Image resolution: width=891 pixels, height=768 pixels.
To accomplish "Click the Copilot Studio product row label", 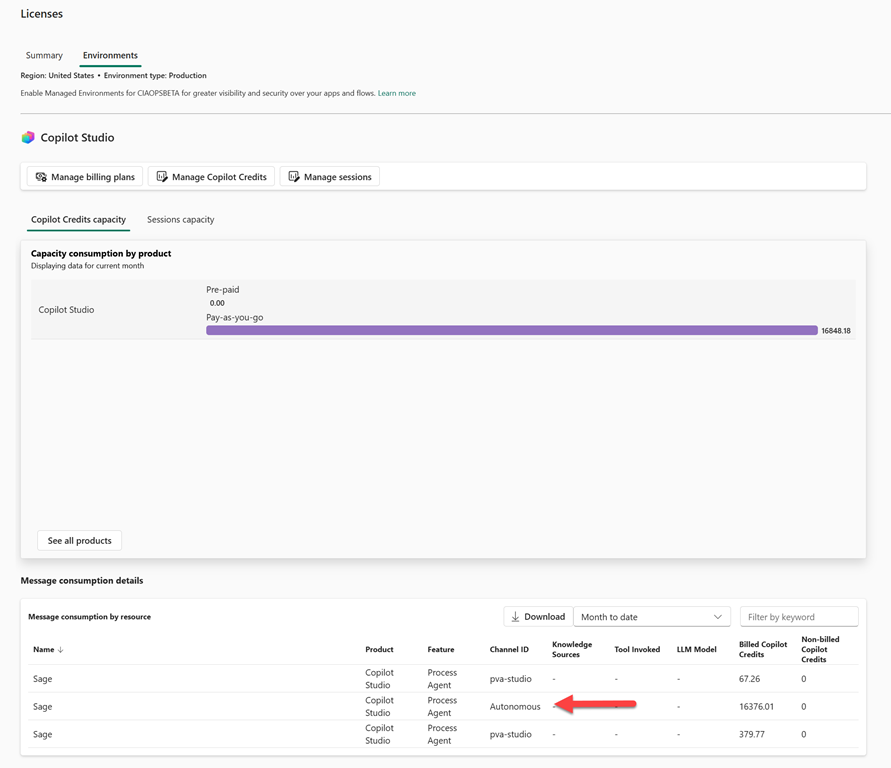I will click(66, 310).
